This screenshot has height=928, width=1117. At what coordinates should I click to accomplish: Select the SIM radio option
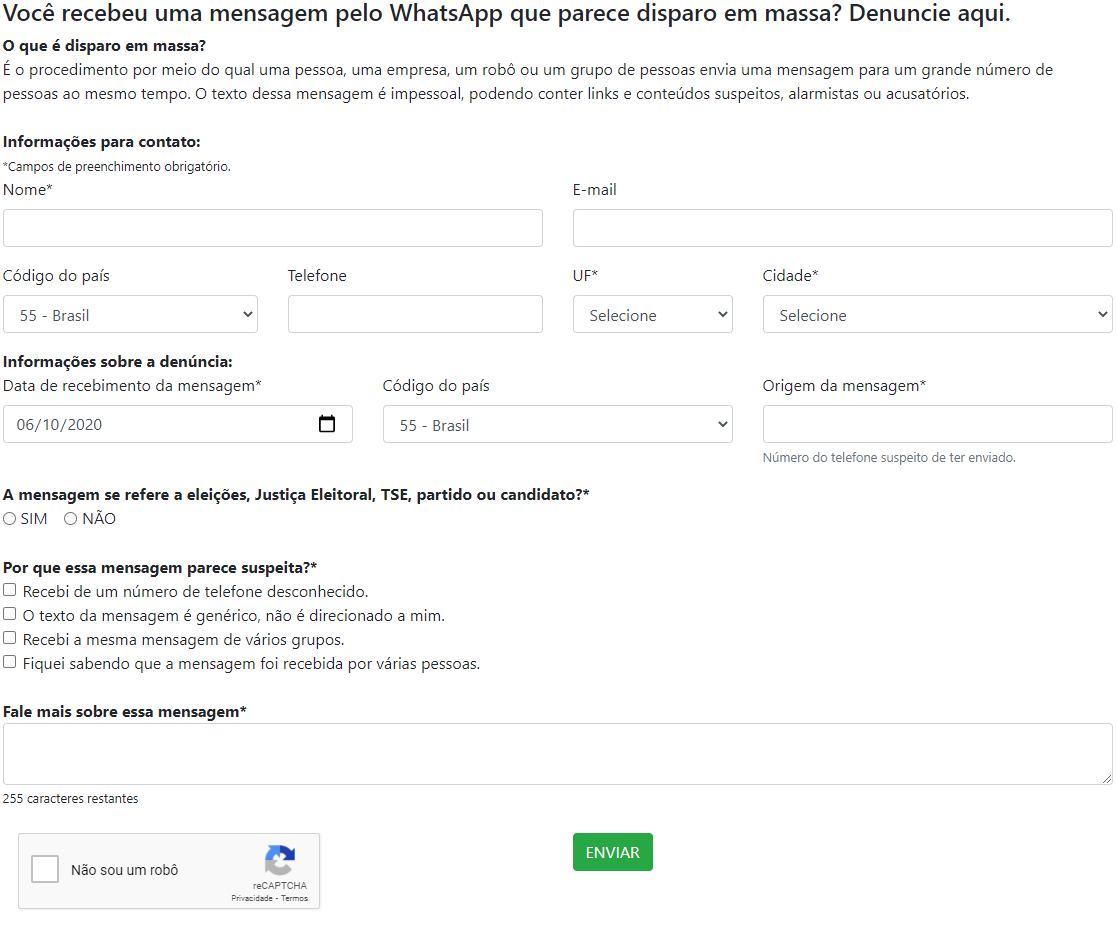pyautogui.click(x=9, y=518)
